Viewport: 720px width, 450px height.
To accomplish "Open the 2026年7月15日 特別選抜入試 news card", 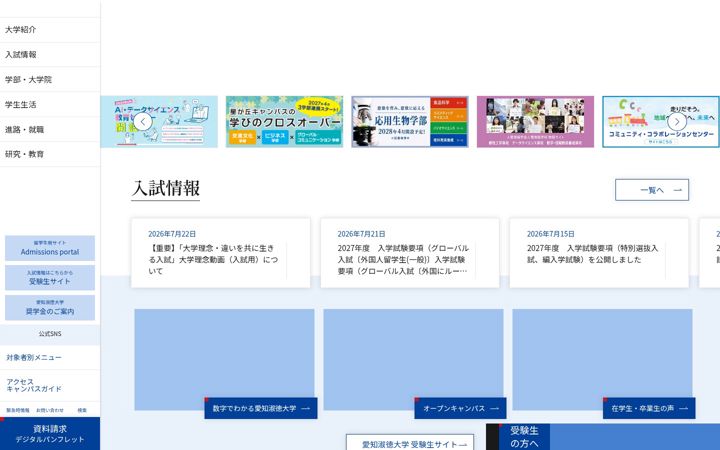I will point(599,253).
